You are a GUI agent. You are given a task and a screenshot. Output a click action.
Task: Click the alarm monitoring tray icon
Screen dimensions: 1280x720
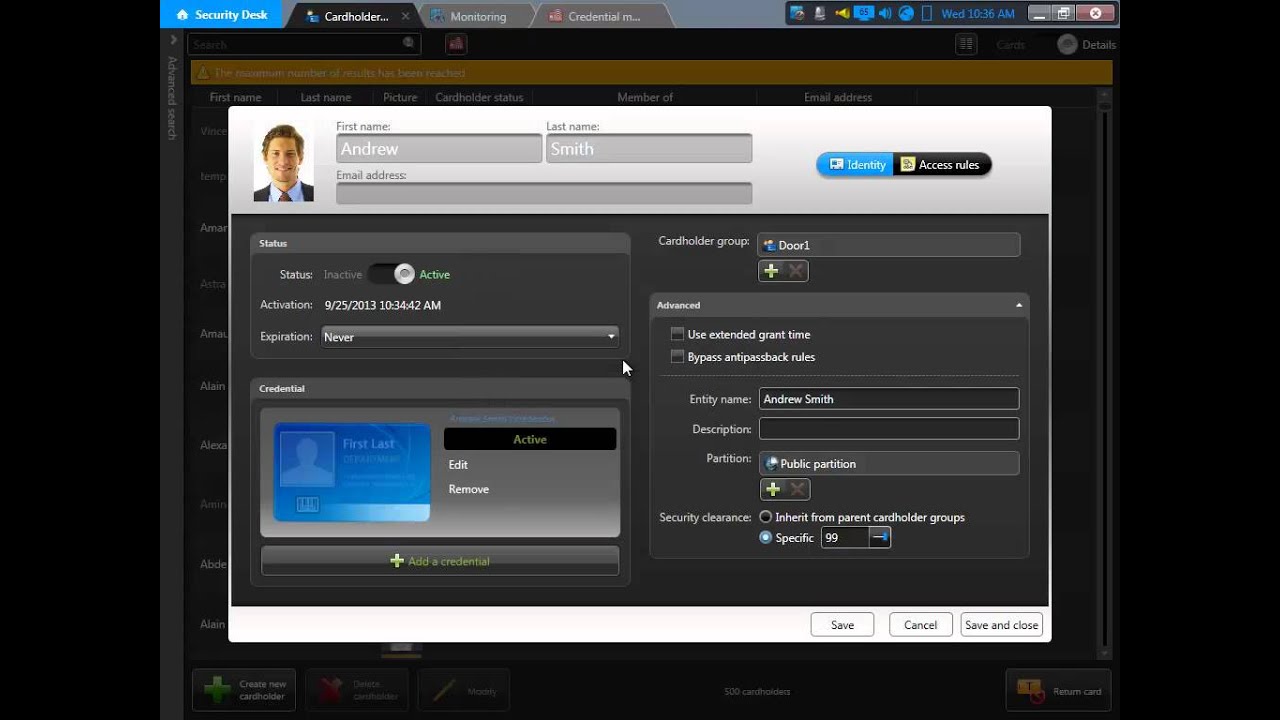(x=820, y=13)
